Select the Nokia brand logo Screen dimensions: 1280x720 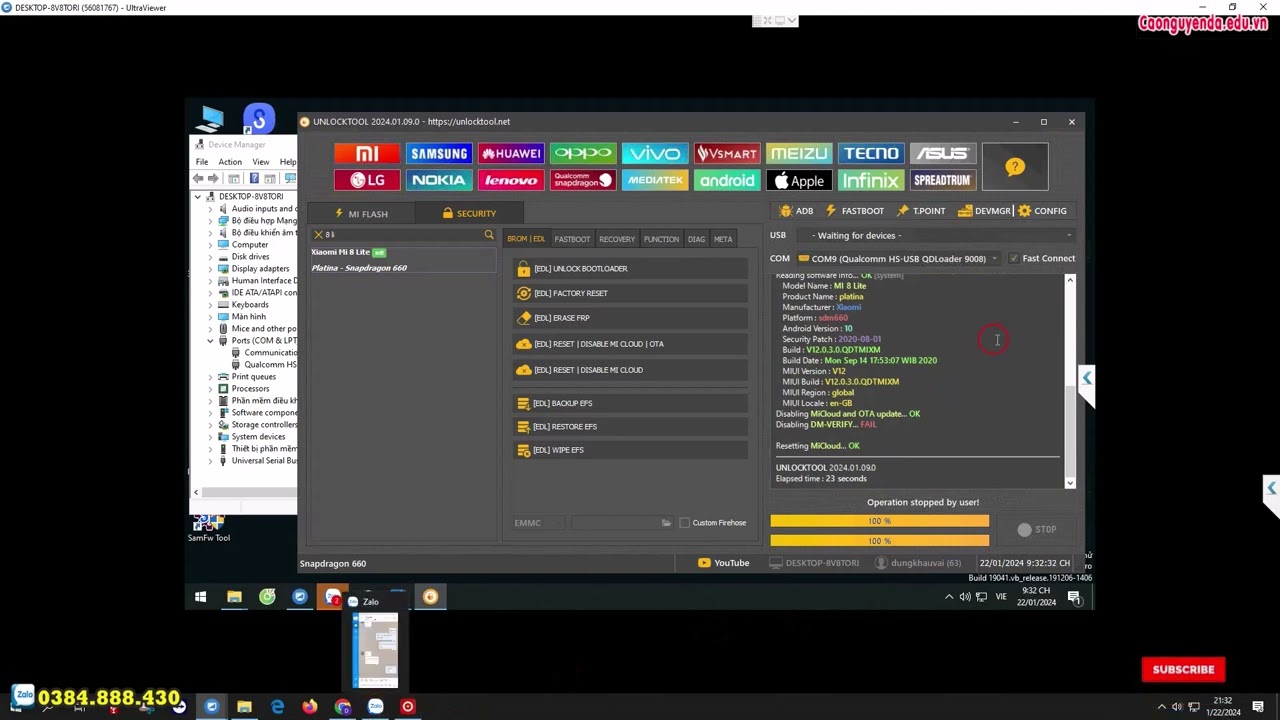[439, 180]
